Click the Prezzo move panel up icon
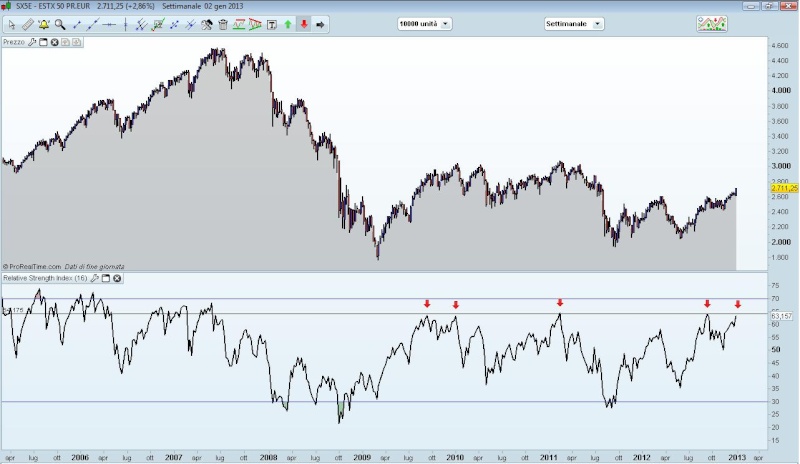 [x=65, y=42]
